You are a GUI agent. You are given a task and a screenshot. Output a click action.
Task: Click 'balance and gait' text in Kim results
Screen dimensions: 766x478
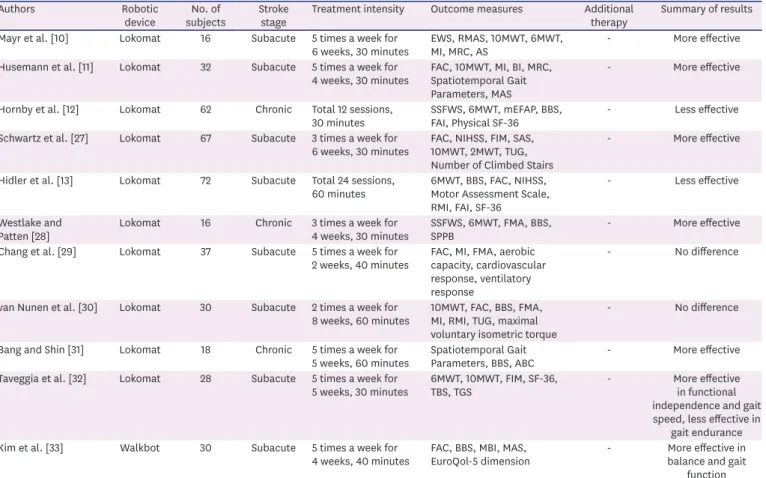[706, 462]
